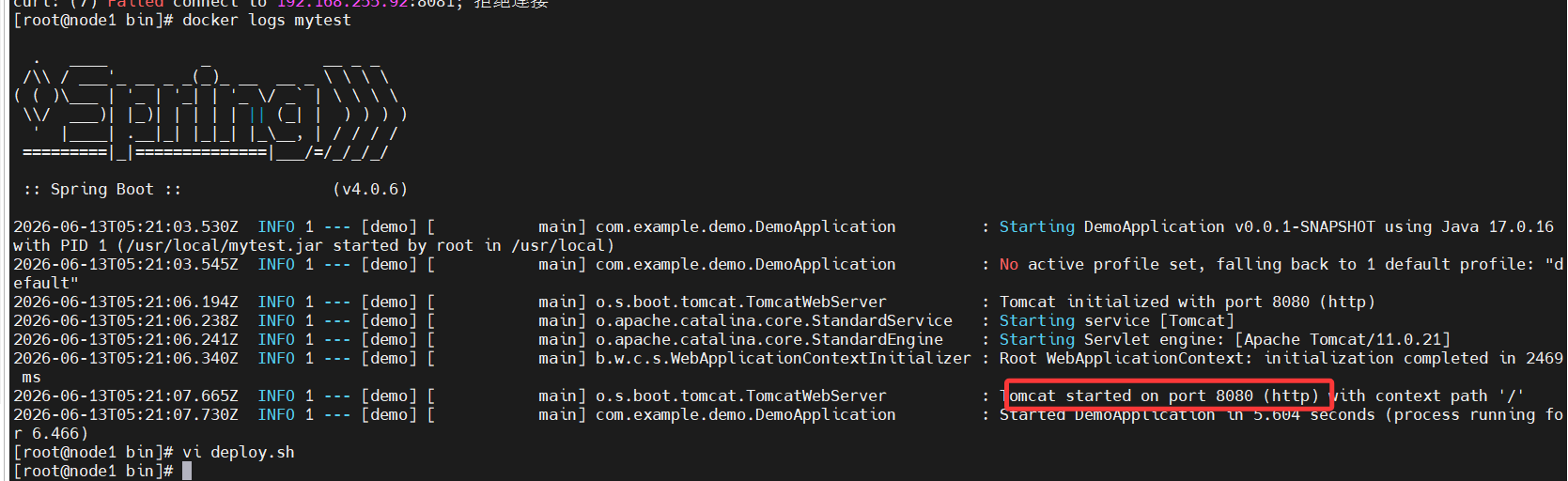Viewport: 1568px width, 481px height.
Task: Click the IP address 192.168.233.92:8081 text
Action: (365, 4)
